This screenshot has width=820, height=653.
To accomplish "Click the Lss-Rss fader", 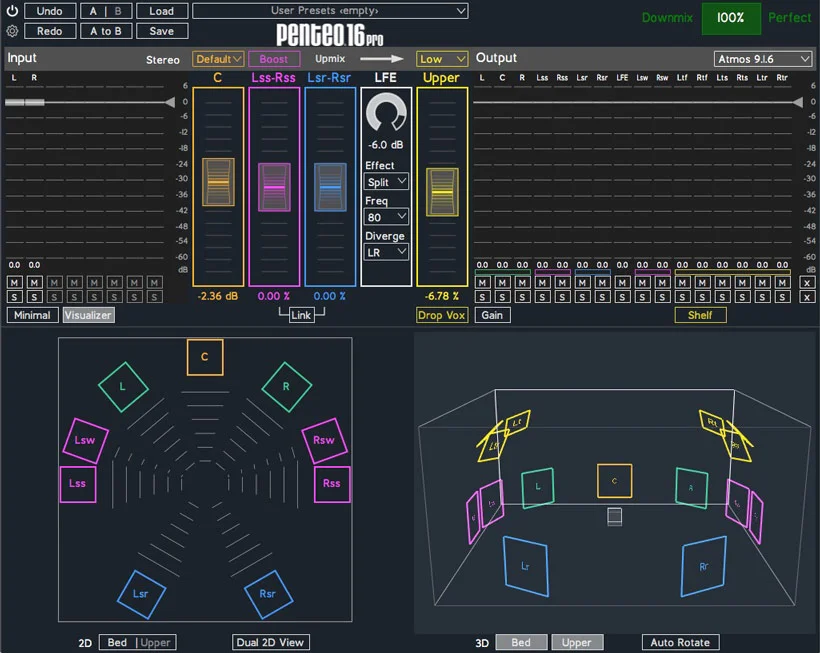I will coord(274,187).
